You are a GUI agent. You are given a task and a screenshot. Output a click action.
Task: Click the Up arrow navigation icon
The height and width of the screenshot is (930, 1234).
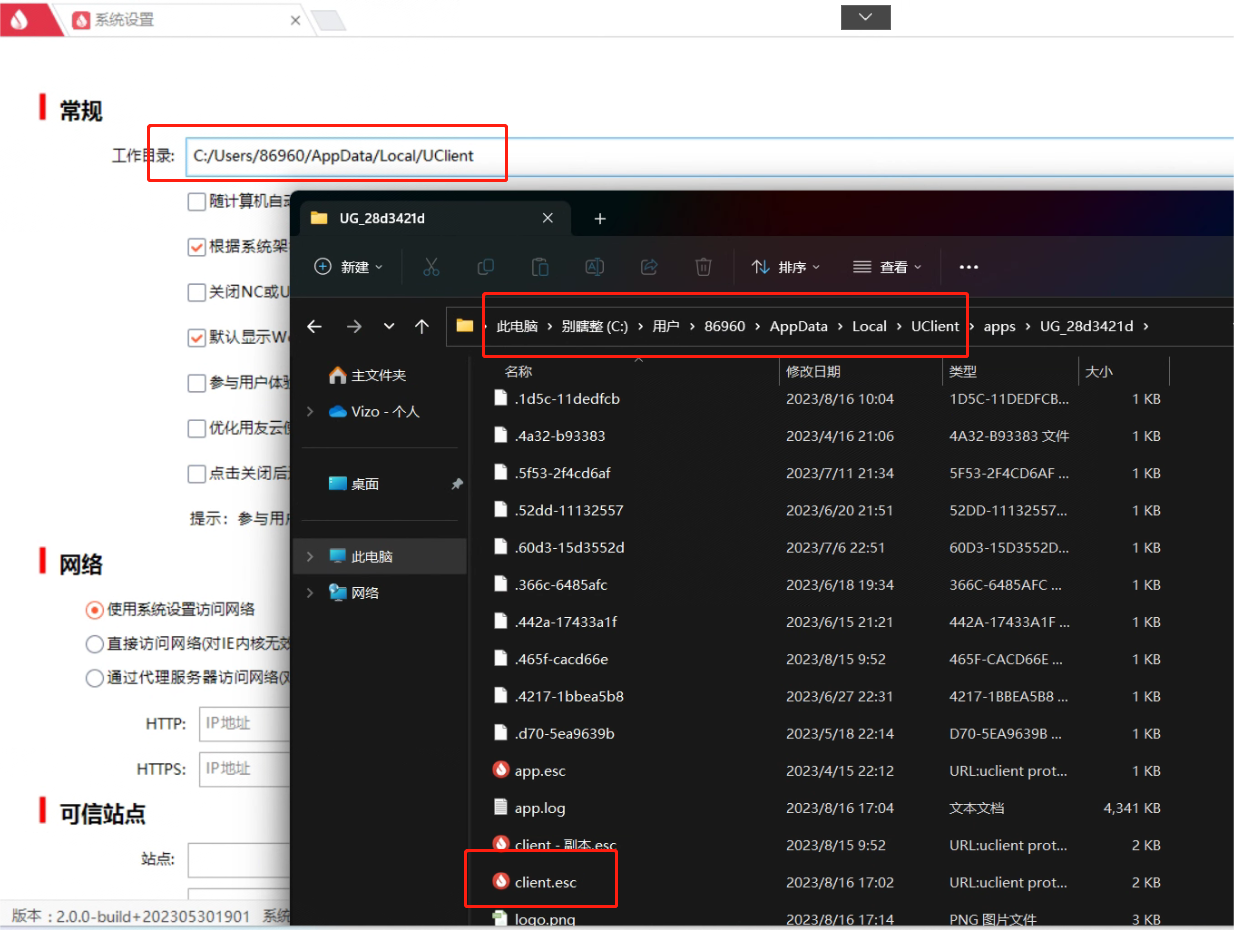click(422, 326)
